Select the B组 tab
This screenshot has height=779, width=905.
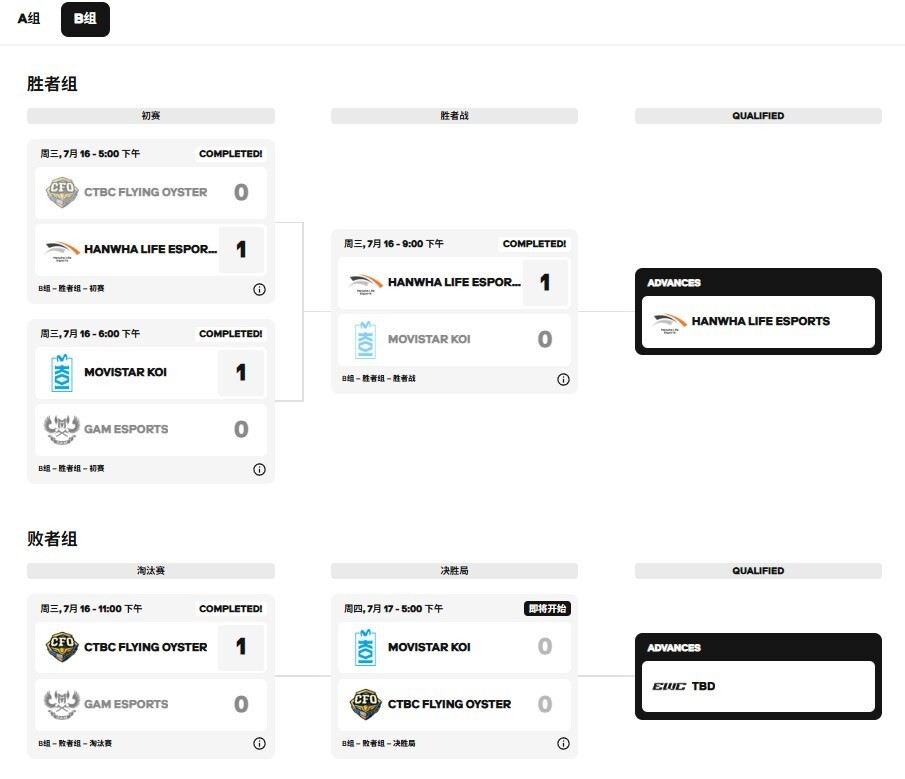pyautogui.click(x=85, y=19)
